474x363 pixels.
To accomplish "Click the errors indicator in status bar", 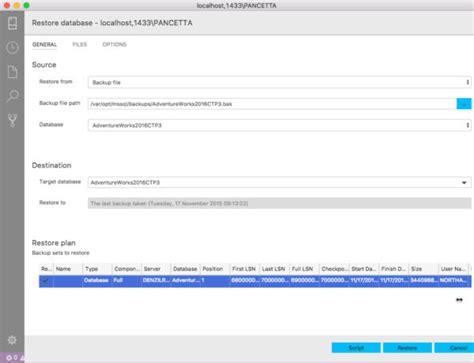I will (x=12, y=358).
